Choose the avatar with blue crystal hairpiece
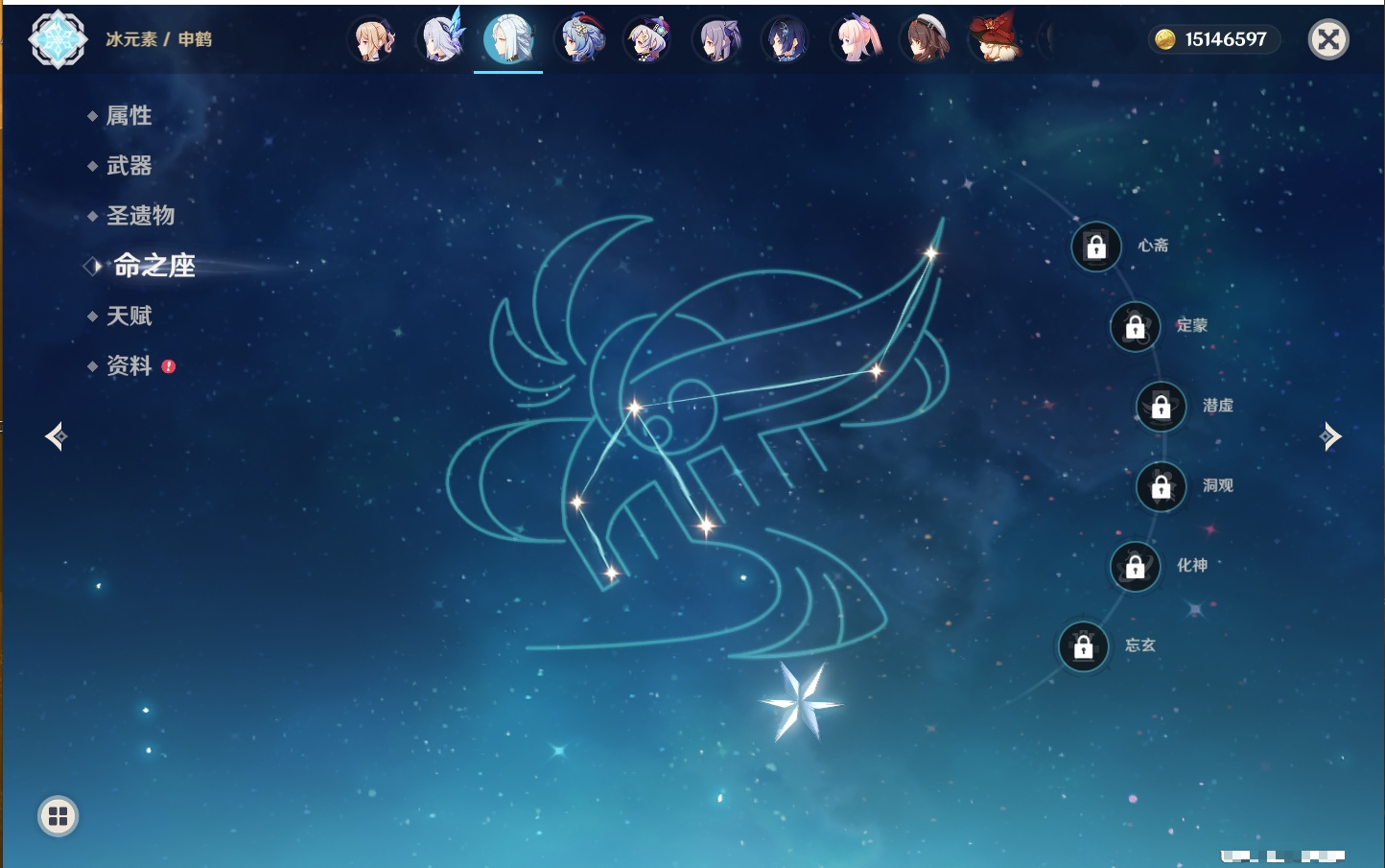The height and width of the screenshot is (868, 1385). [441, 39]
